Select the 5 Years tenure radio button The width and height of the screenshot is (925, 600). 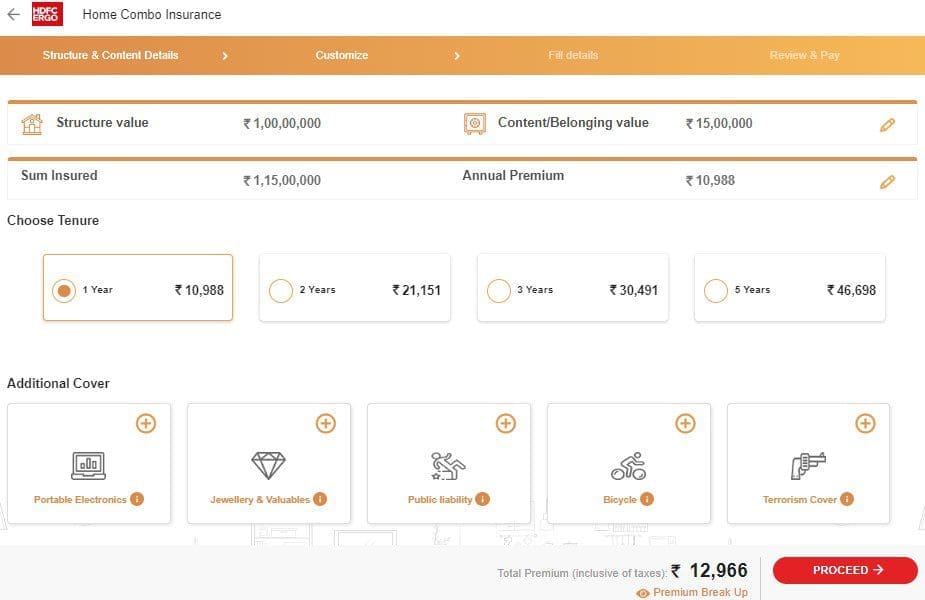click(716, 290)
